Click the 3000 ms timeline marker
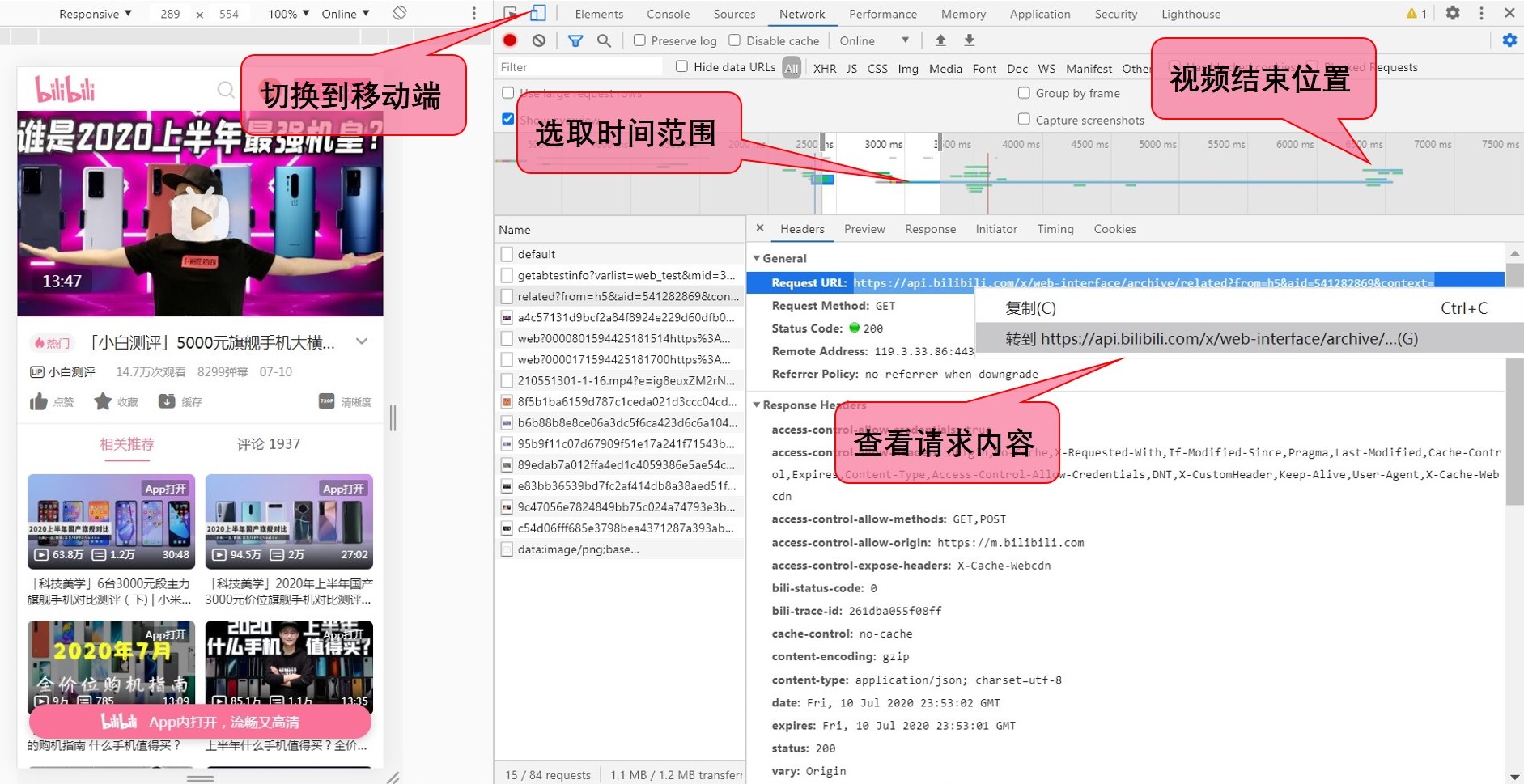Viewport: 1524px width, 784px height. [883, 144]
